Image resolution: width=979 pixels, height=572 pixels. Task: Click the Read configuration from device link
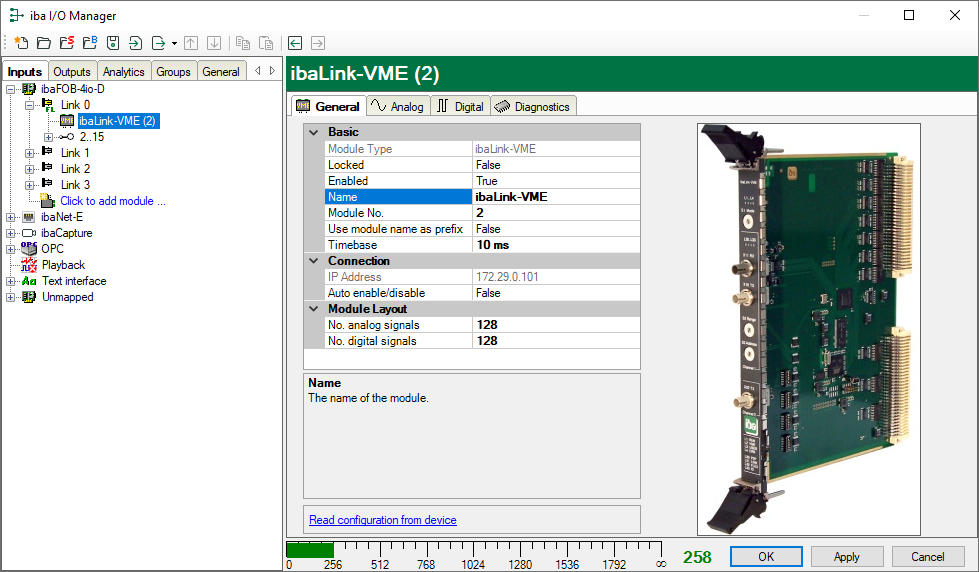pyautogui.click(x=383, y=520)
